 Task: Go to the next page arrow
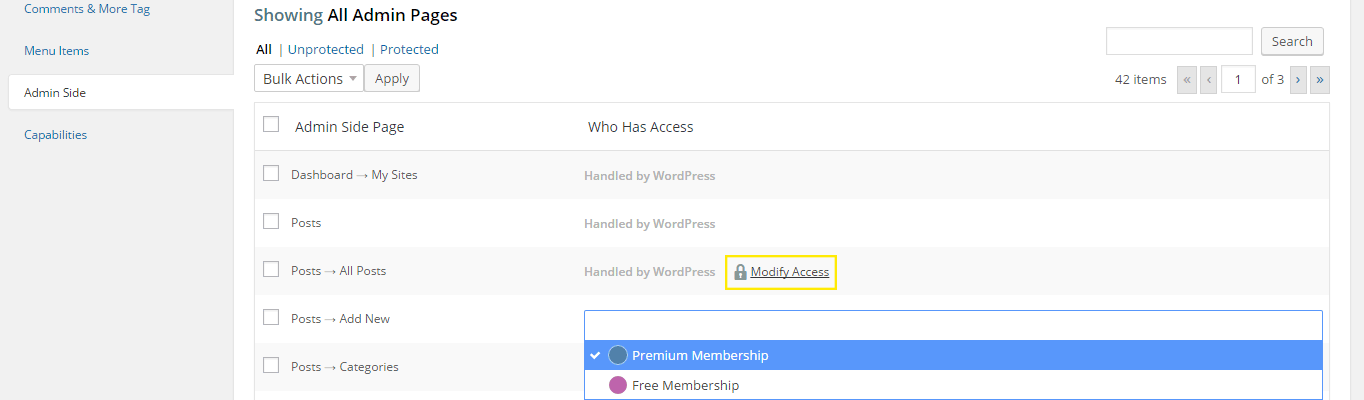pyautogui.click(x=1298, y=79)
